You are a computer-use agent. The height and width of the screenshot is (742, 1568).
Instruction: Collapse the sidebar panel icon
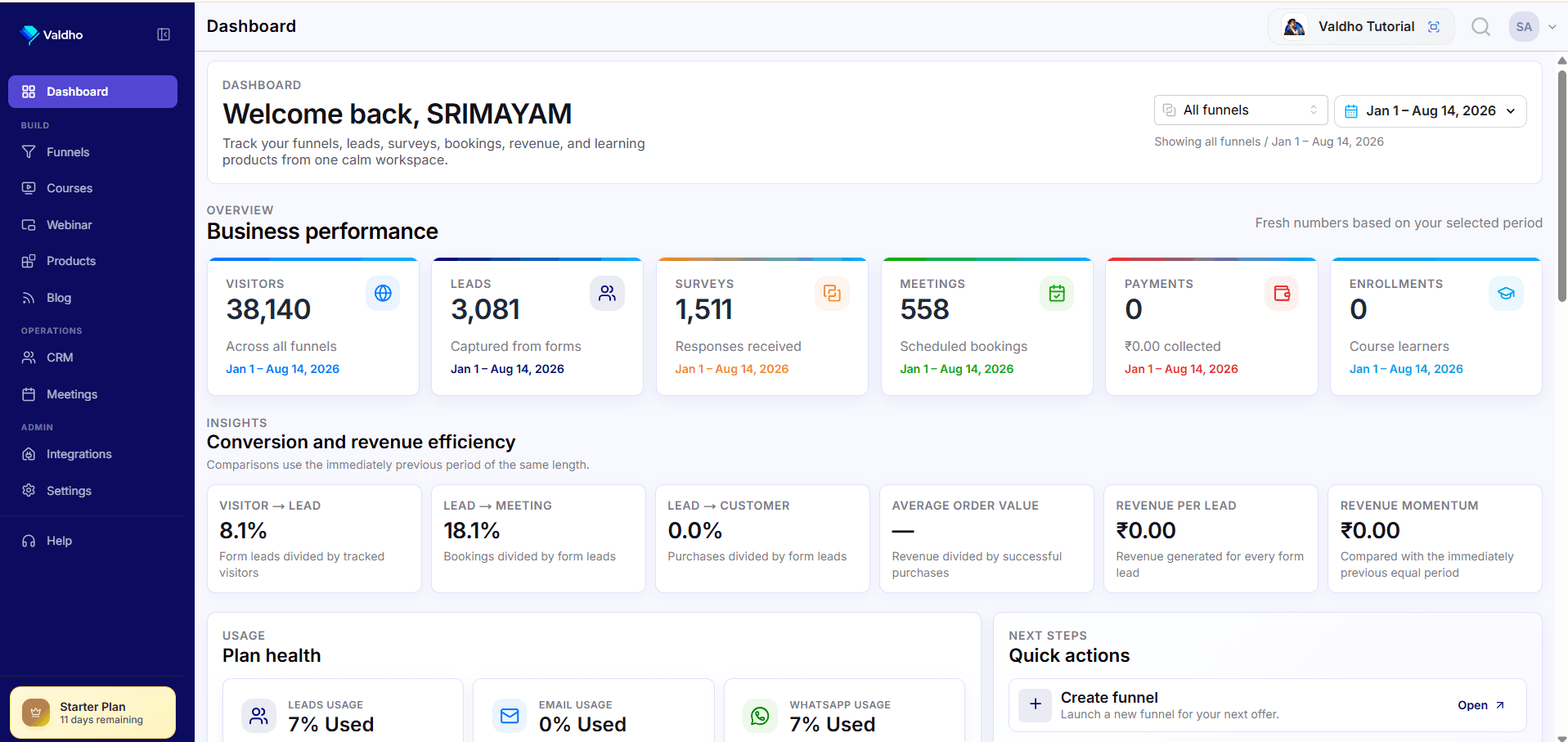coord(164,34)
